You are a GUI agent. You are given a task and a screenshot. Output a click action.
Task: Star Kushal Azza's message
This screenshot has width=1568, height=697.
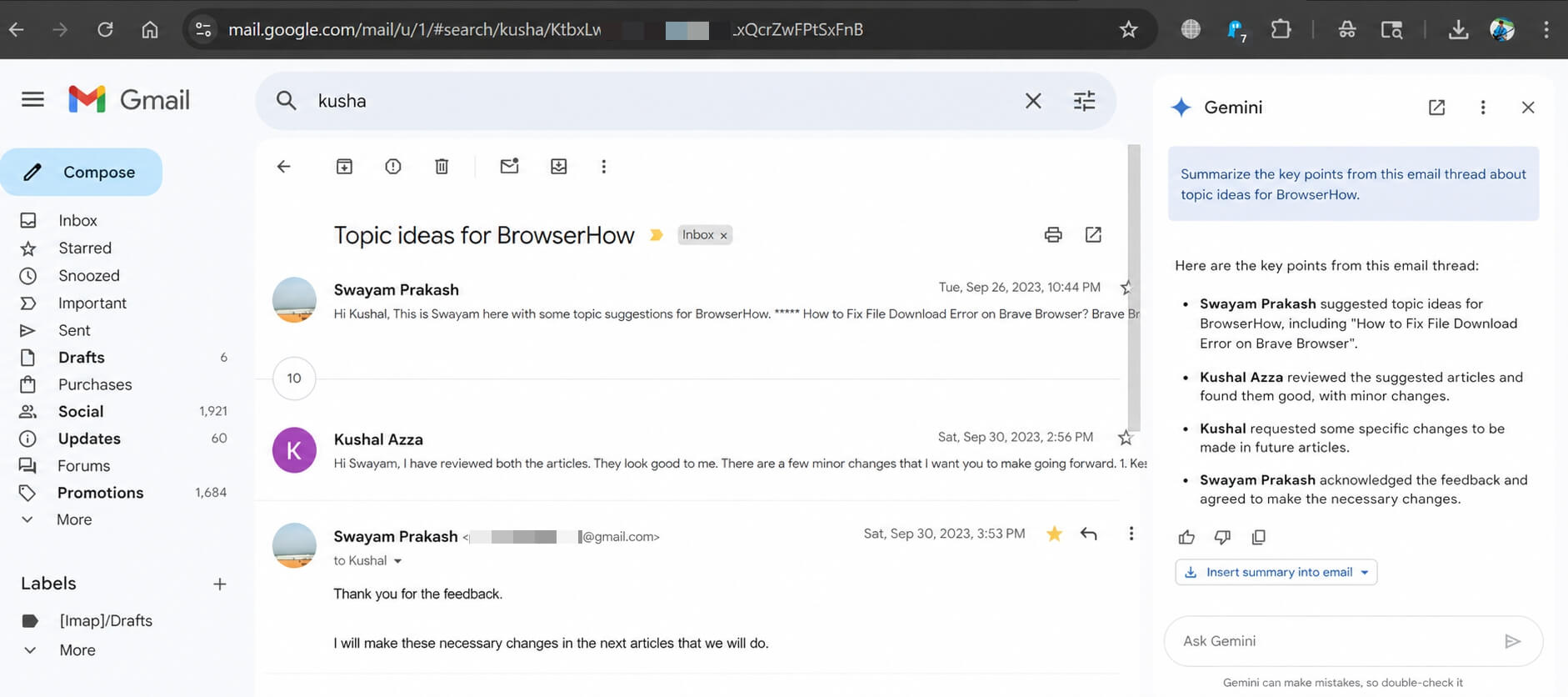coord(1126,438)
